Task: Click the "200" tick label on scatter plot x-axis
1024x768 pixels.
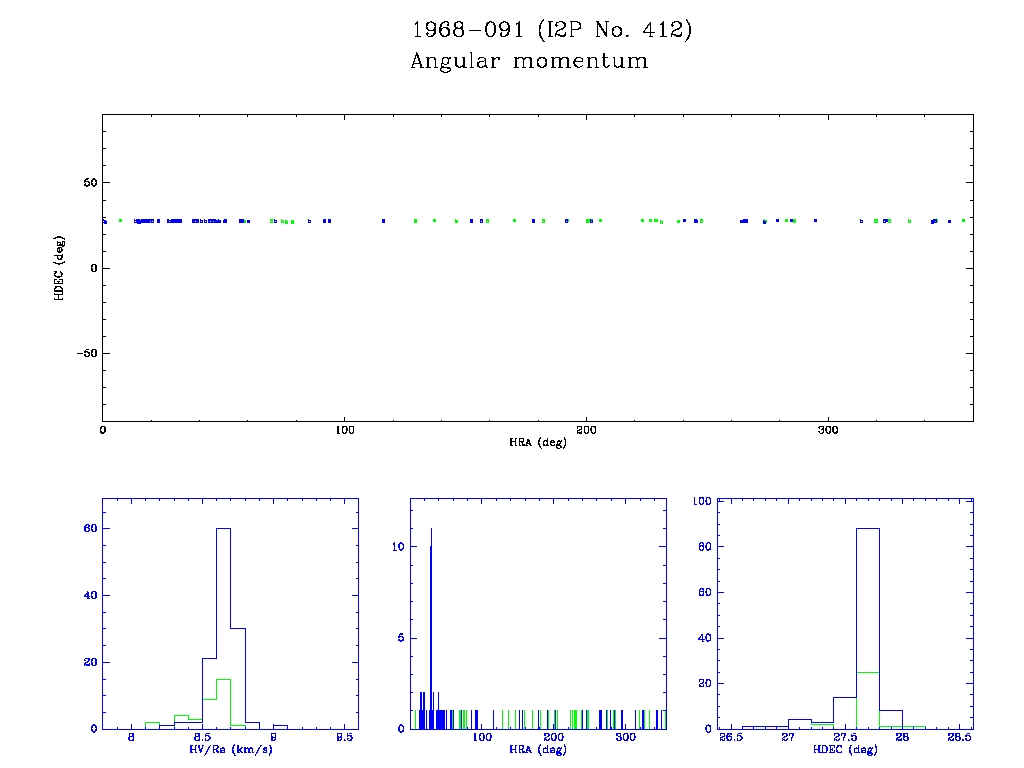Action: [586, 430]
